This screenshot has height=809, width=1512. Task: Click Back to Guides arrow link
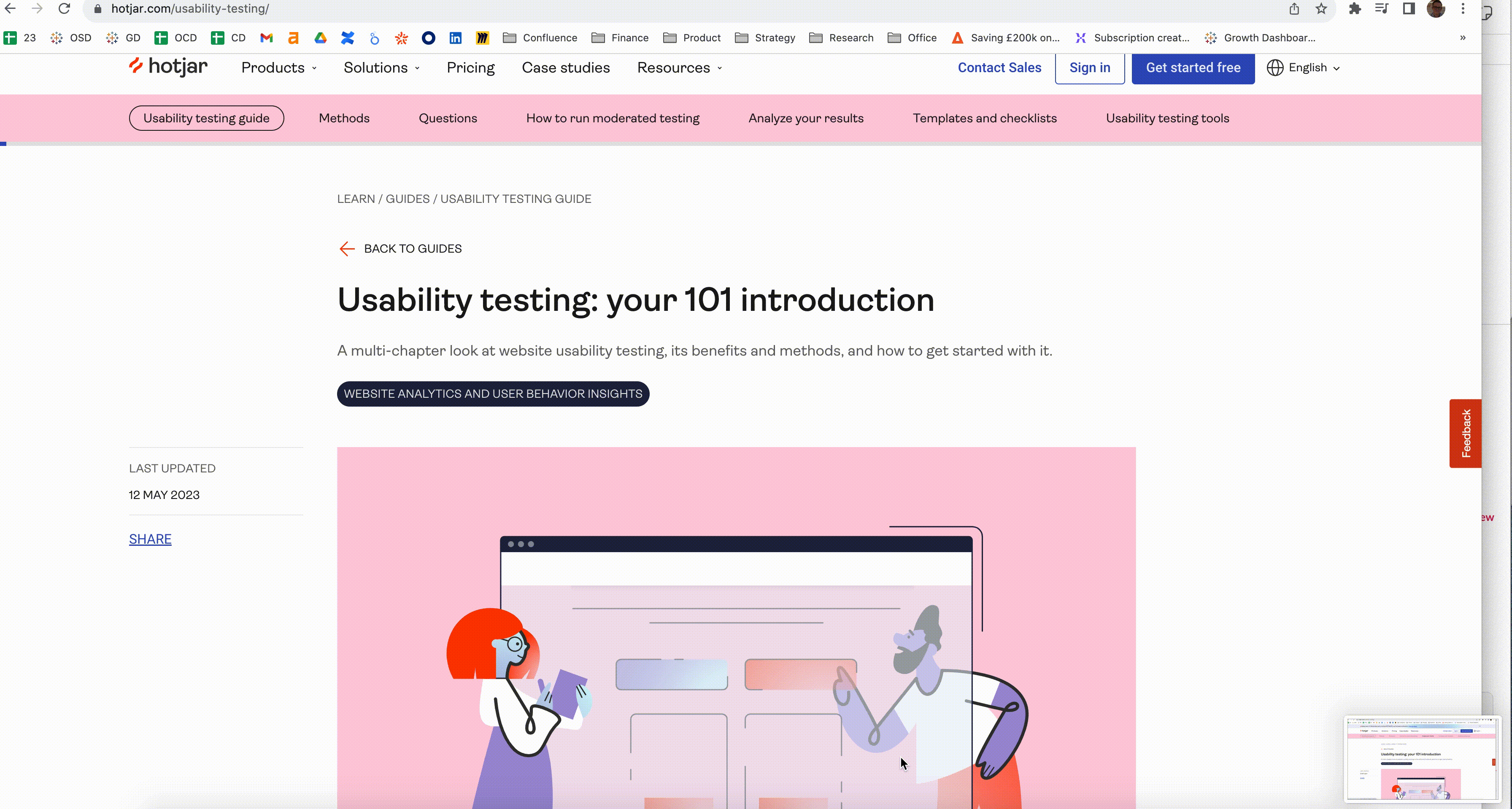pyautogui.click(x=401, y=249)
